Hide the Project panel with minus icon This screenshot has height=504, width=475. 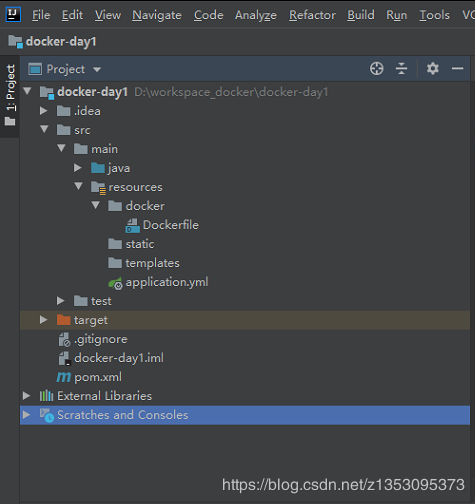(457, 69)
